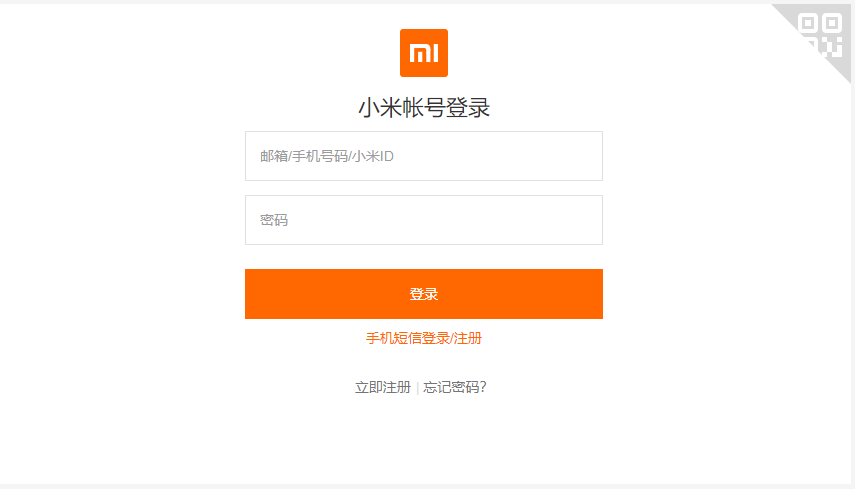Recover a forgotten password
The height and width of the screenshot is (489, 855).
[455, 387]
